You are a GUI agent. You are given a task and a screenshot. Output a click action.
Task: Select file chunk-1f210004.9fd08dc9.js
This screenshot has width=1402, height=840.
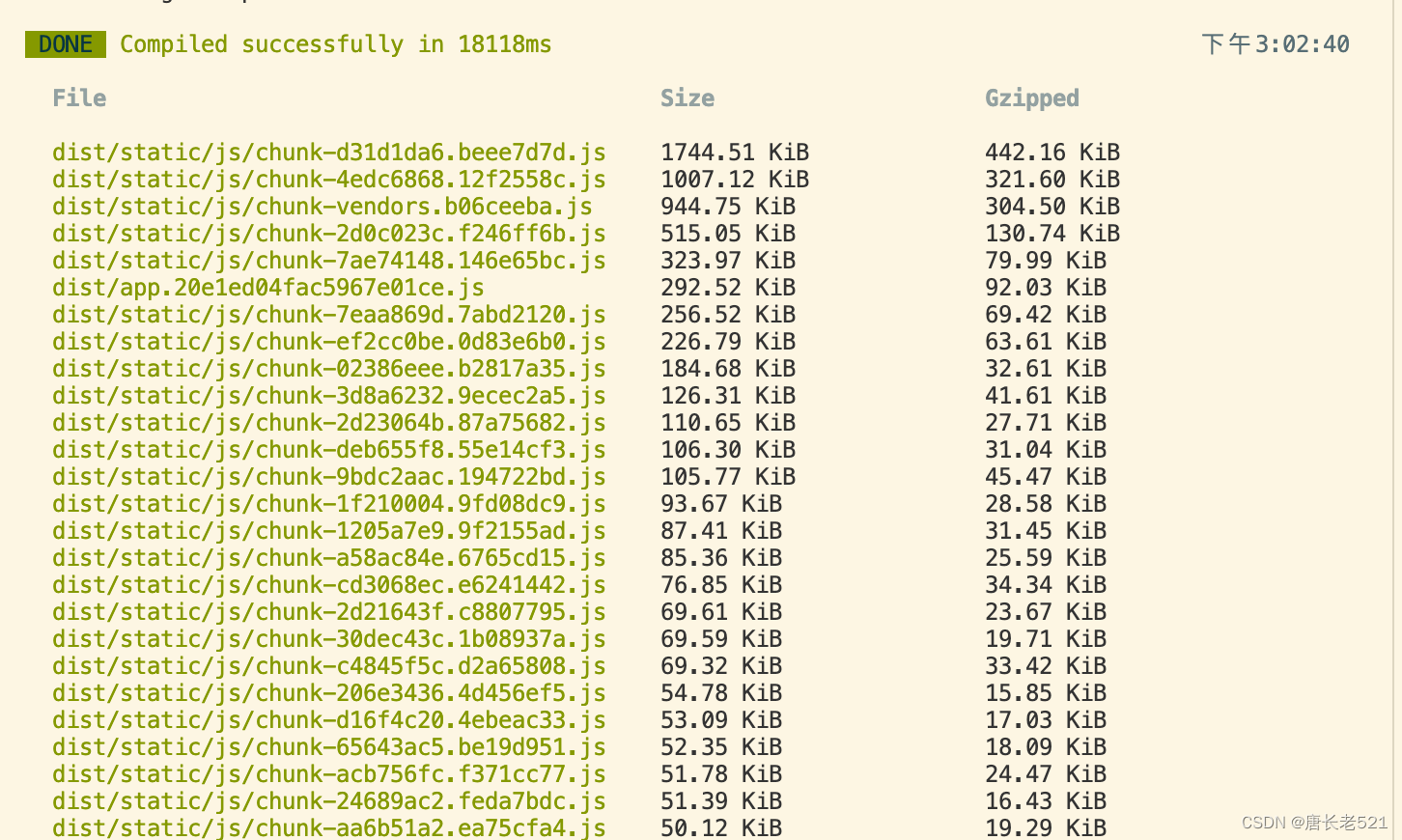point(329,504)
